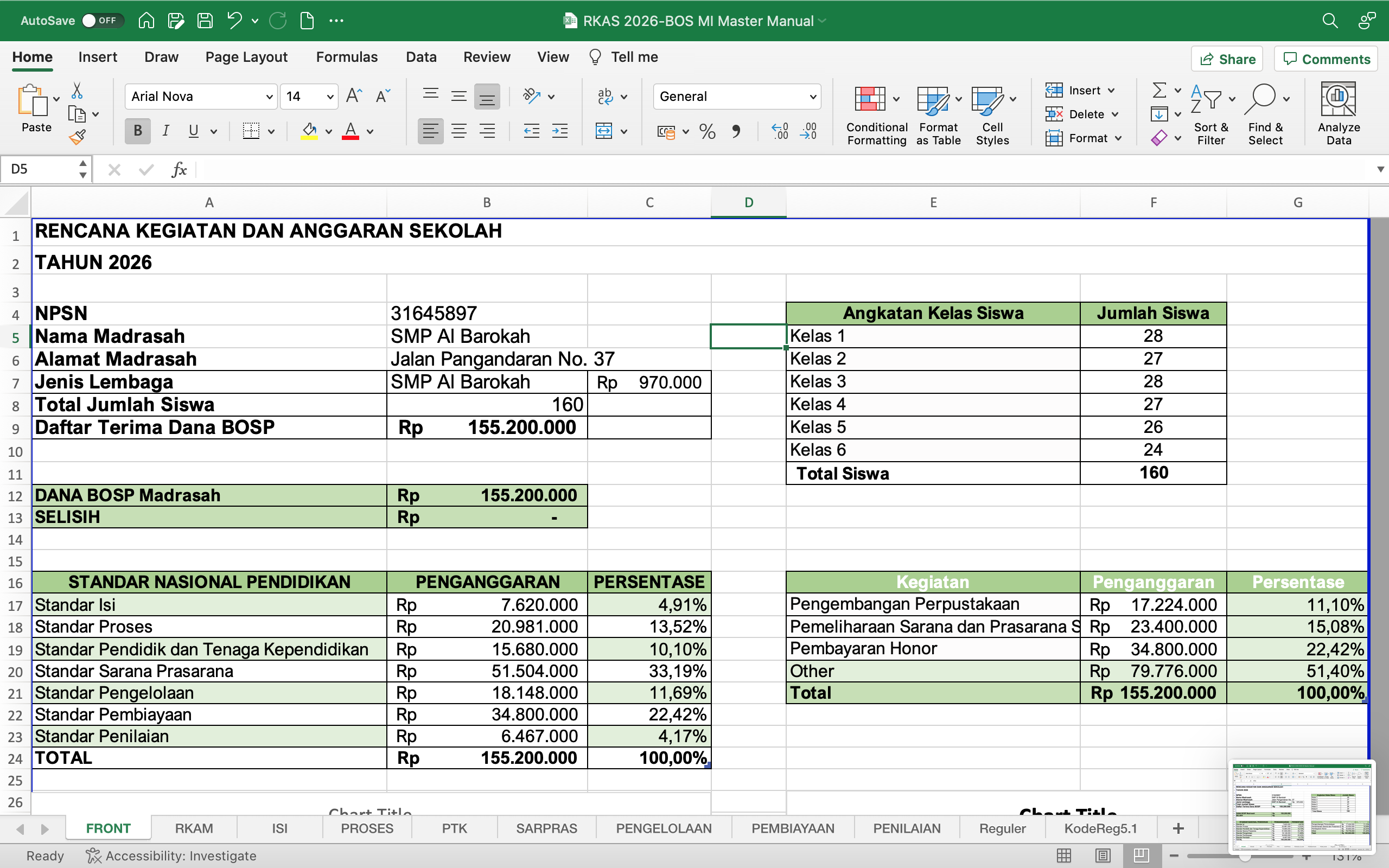Expand the number format dropdown
Image resolution: width=1389 pixels, height=868 pixels.
pyautogui.click(x=814, y=96)
